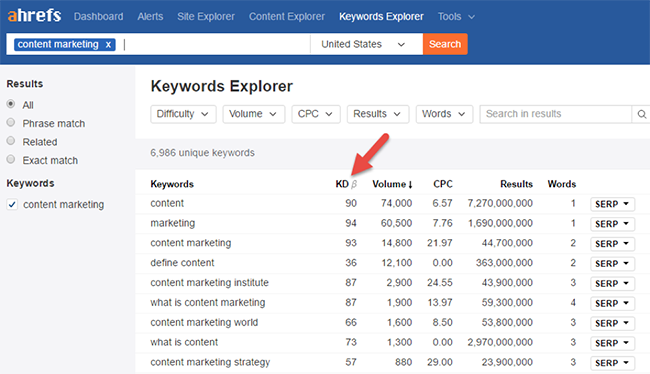The height and width of the screenshot is (374, 650).
Task: Open SERP dropdown for 'content' row
Action: tap(612, 204)
